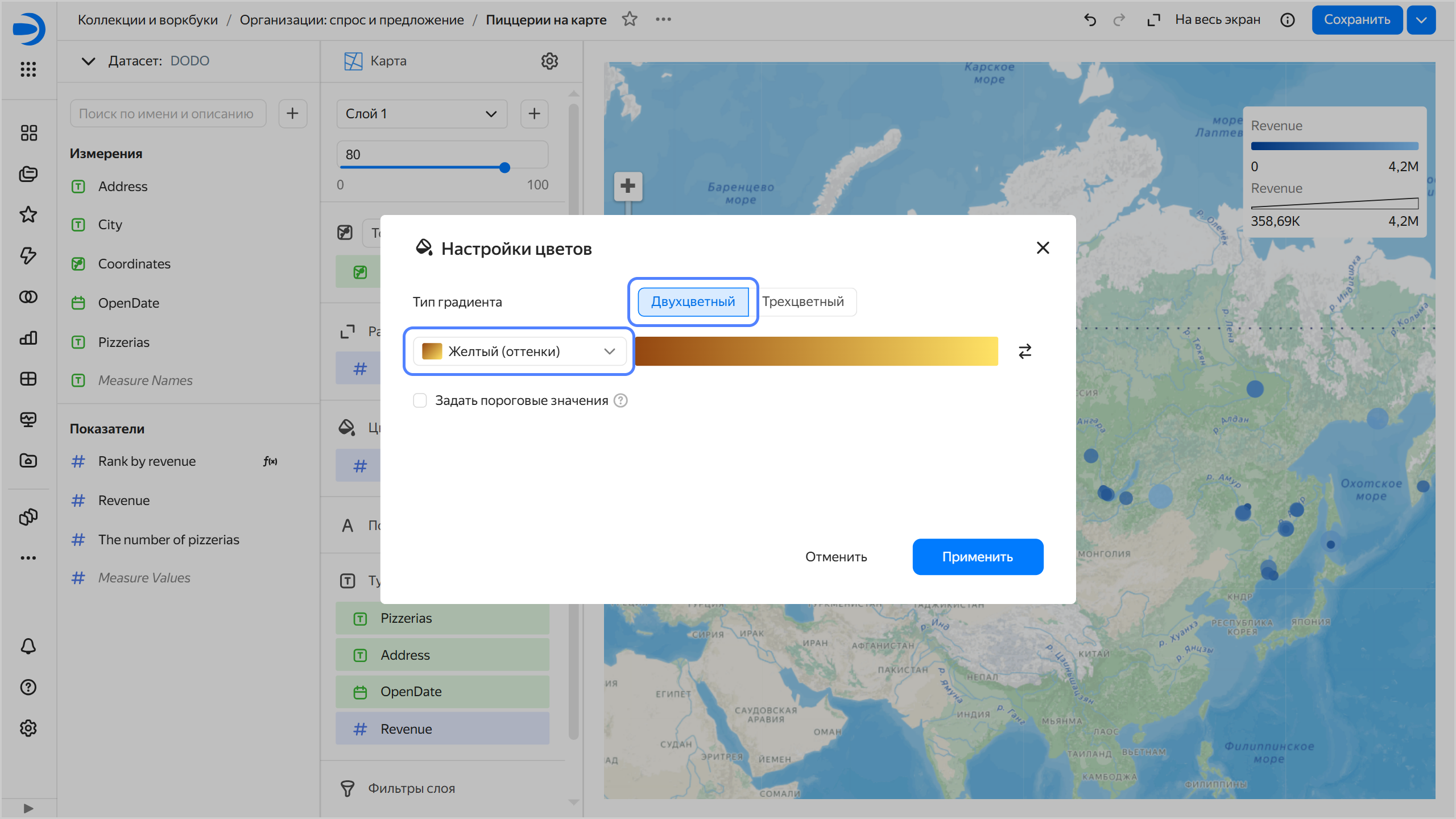The image size is (1456, 819).
Task: Open the three-dots menu beside chart title
Action: point(663,19)
